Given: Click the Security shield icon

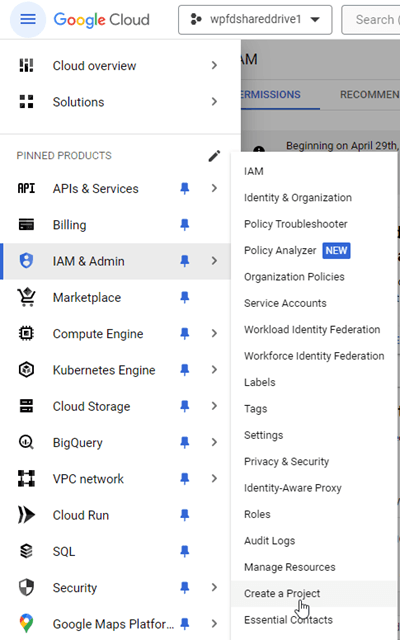Looking at the screenshot, I should [x=27, y=588].
